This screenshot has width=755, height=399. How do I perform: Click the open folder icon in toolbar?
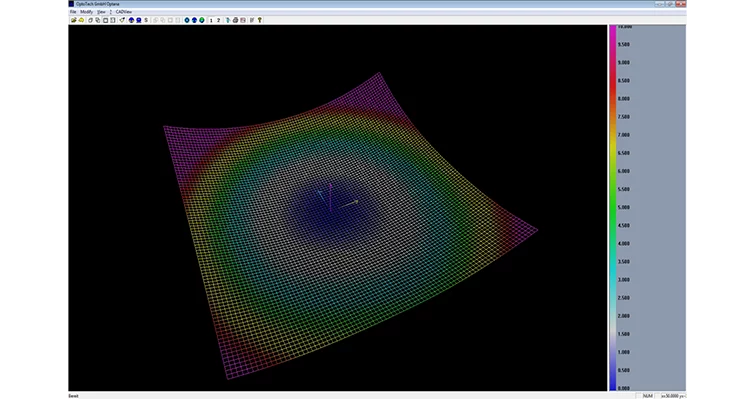[74, 20]
